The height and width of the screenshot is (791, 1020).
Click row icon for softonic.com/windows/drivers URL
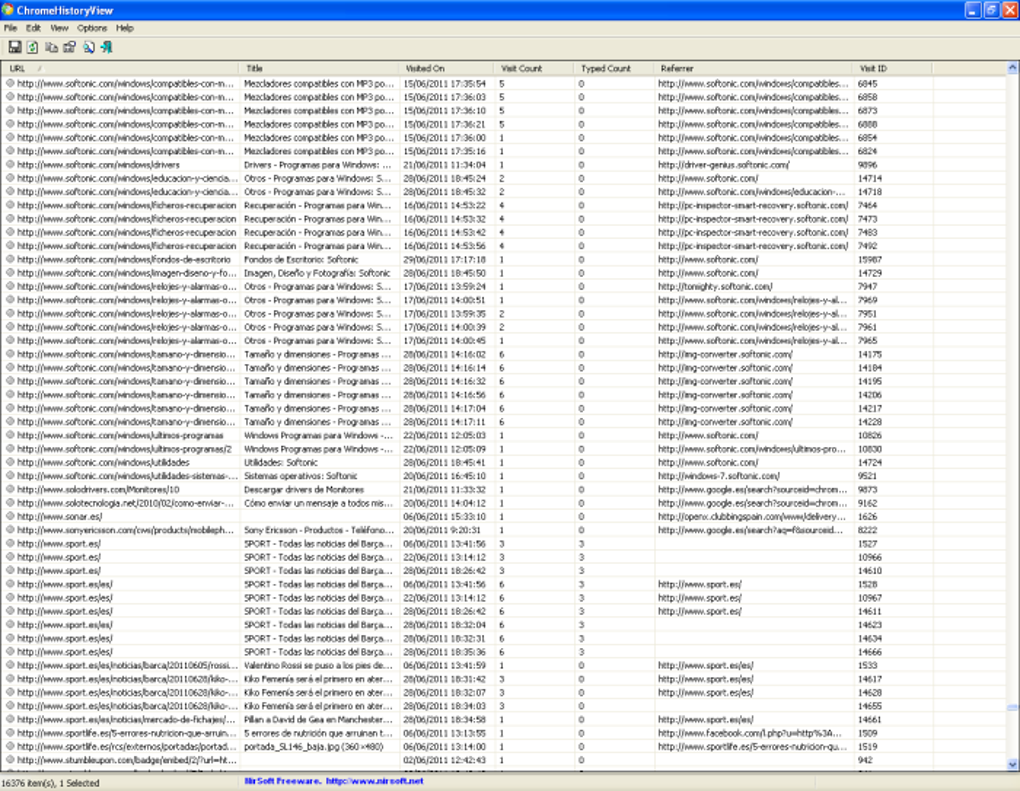pyautogui.click(x=10, y=165)
